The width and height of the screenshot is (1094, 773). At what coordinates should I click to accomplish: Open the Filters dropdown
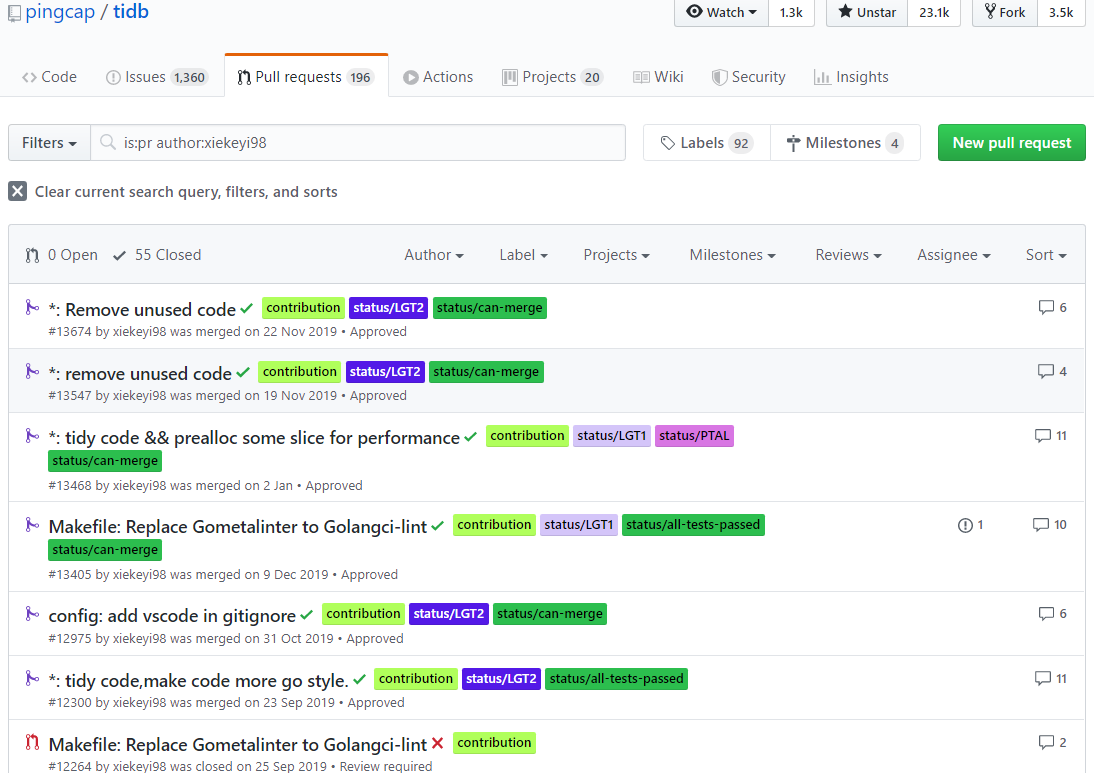49,143
